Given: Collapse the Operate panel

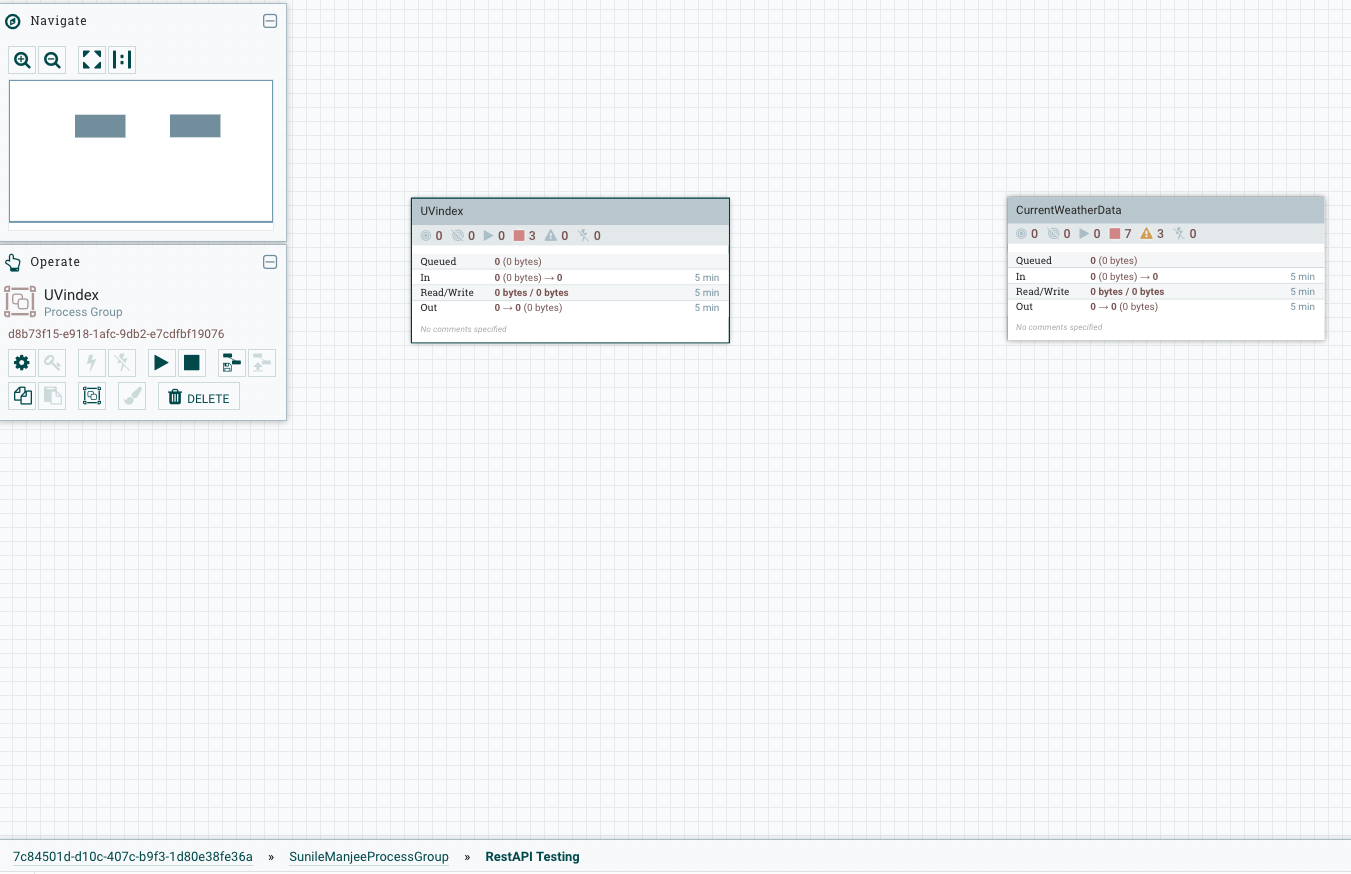Looking at the screenshot, I should (x=270, y=262).
